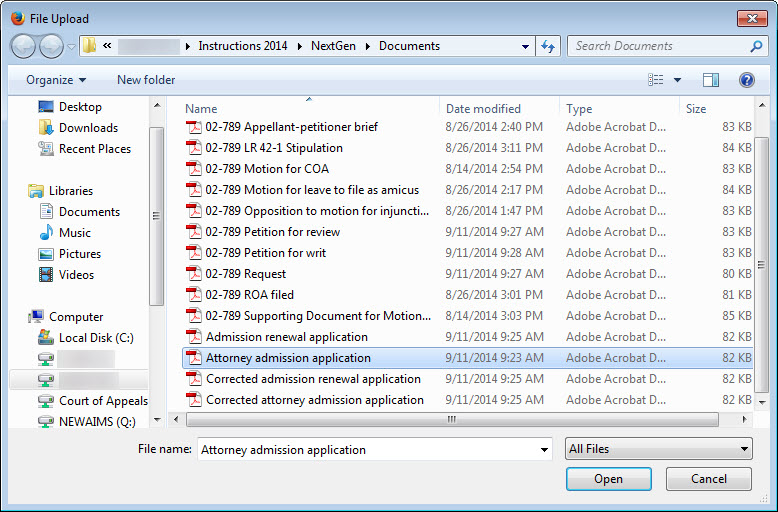Viewport: 778px width, 512px height.
Task: Click the Search Documents field
Action: click(658, 46)
